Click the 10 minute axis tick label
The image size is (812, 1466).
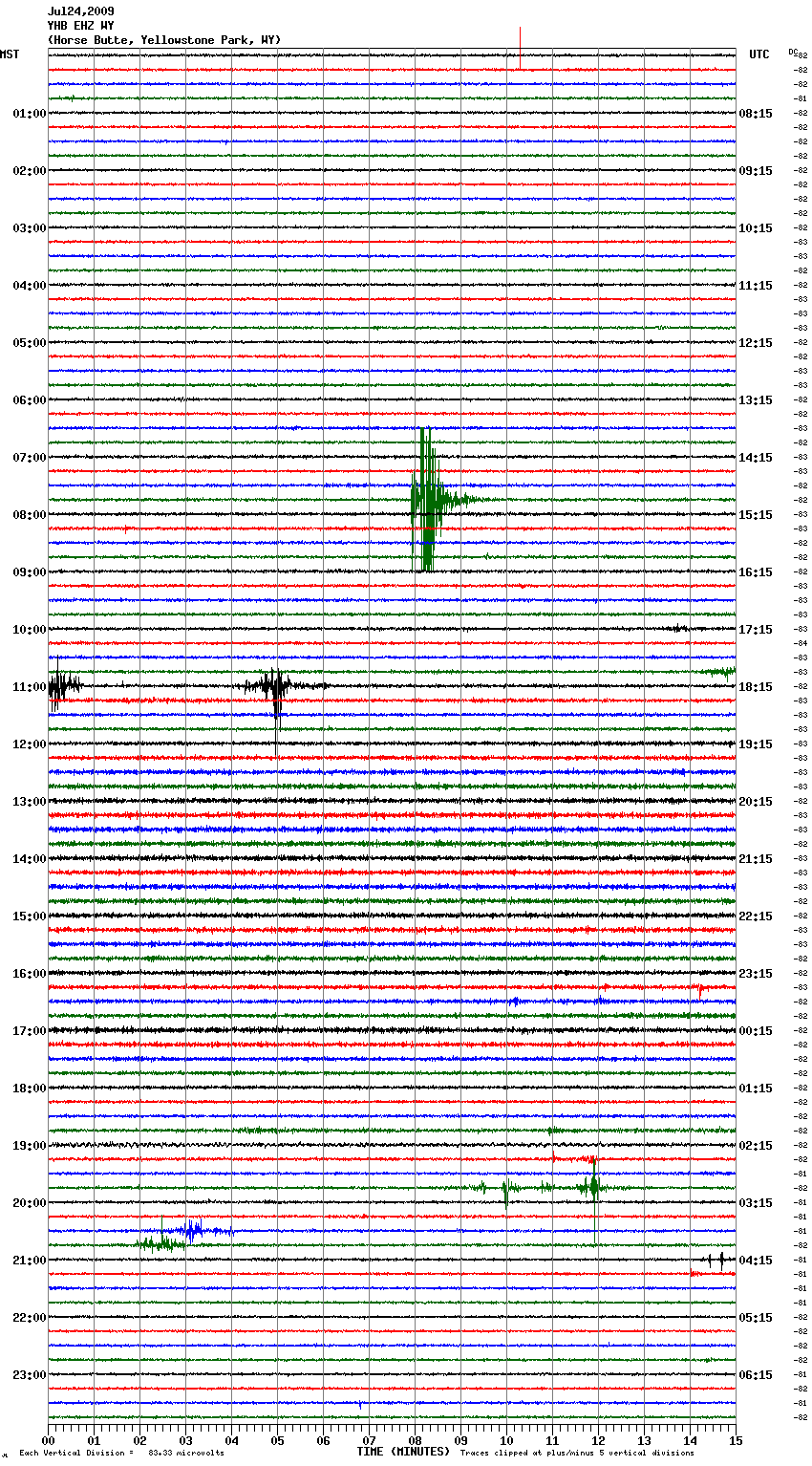pyautogui.click(x=506, y=1440)
